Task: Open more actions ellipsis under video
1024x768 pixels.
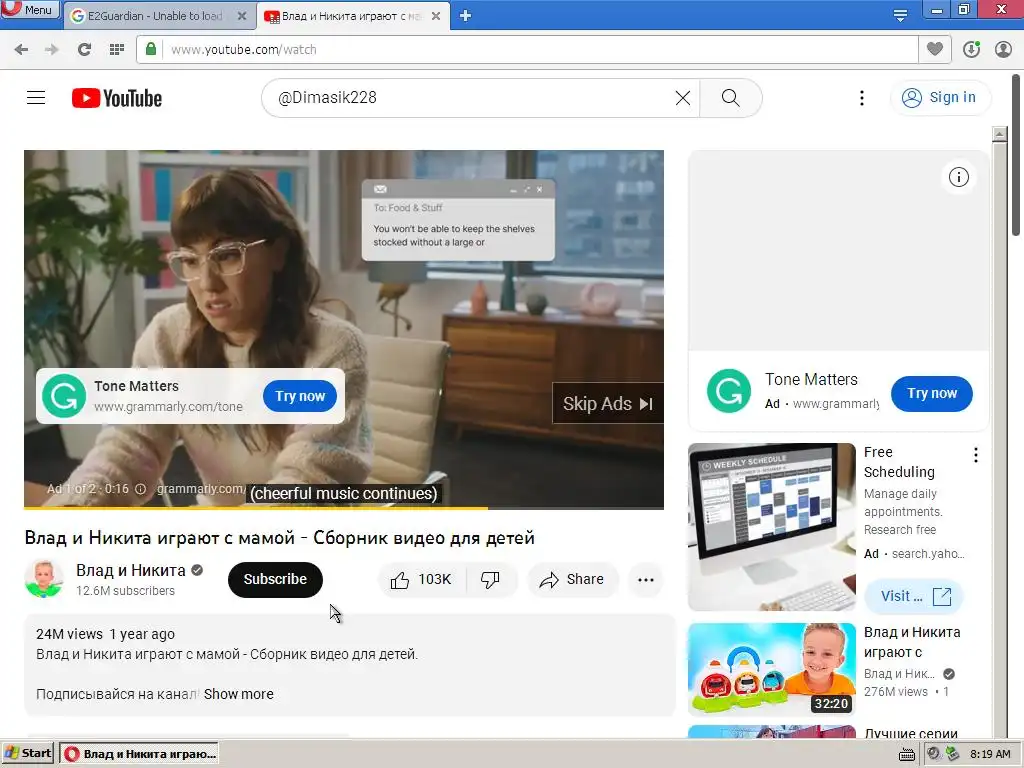Action: click(x=646, y=579)
